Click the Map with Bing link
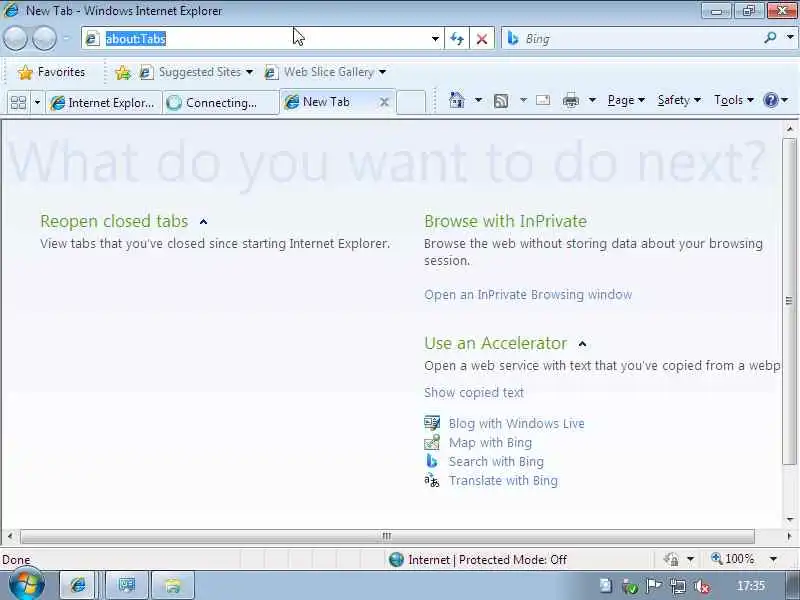 pyautogui.click(x=490, y=442)
